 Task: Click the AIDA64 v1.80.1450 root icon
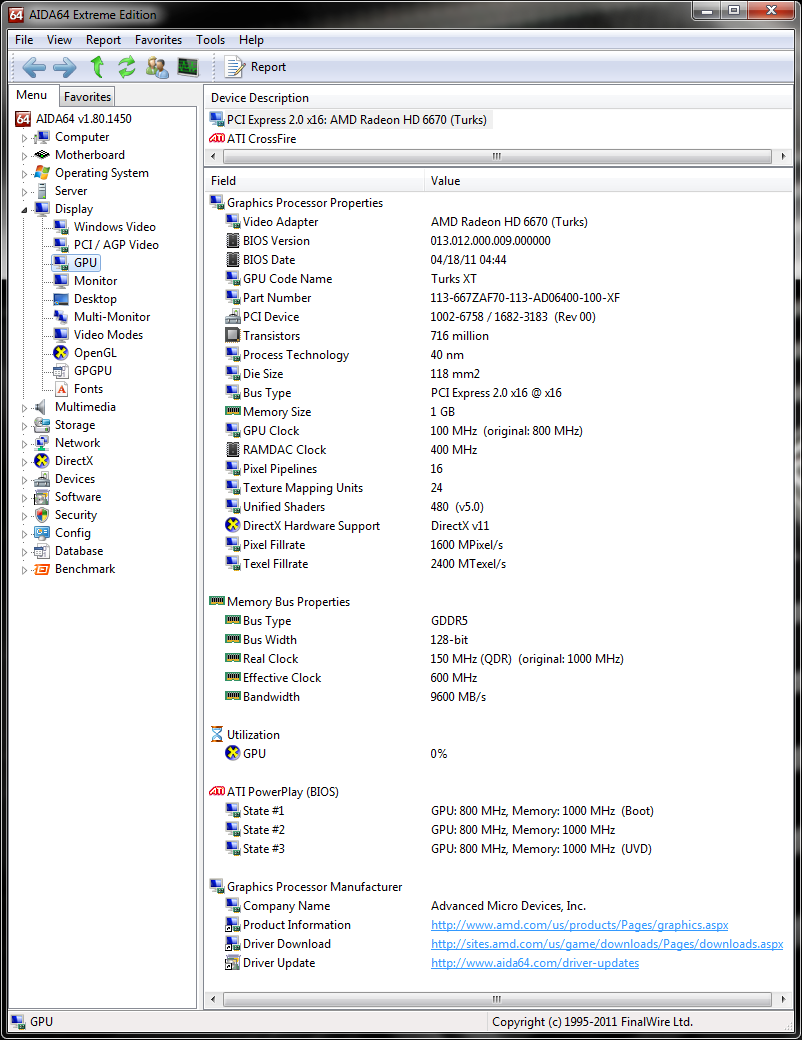click(x=23, y=119)
